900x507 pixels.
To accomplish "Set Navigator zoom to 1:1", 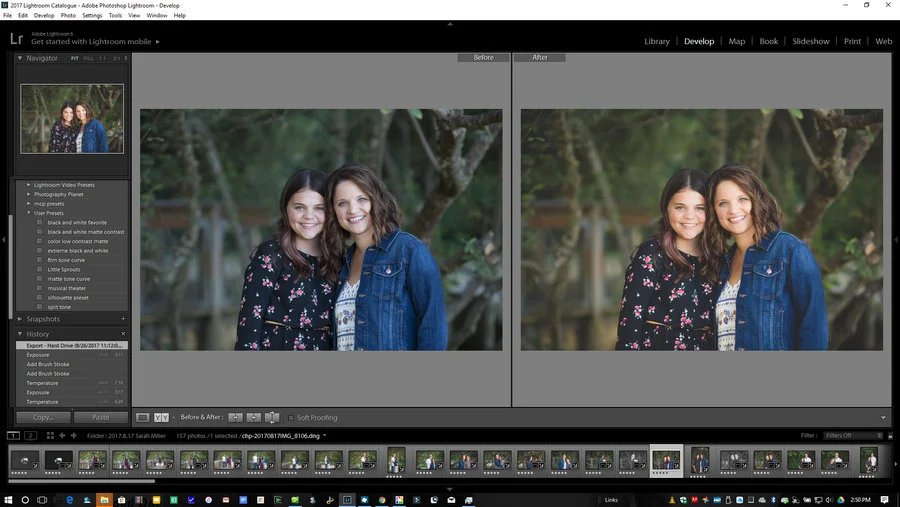I will [x=102, y=58].
